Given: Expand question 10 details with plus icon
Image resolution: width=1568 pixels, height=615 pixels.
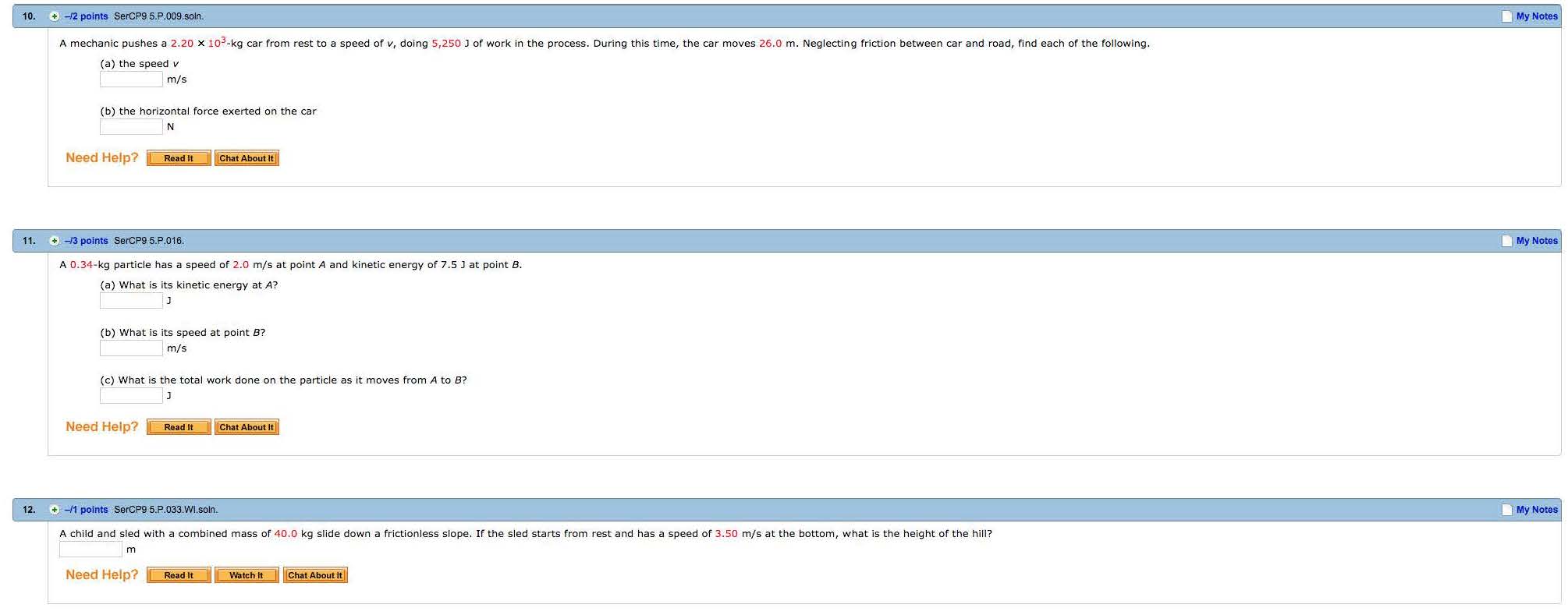Looking at the screenshot, I should [x=55, y=16].
